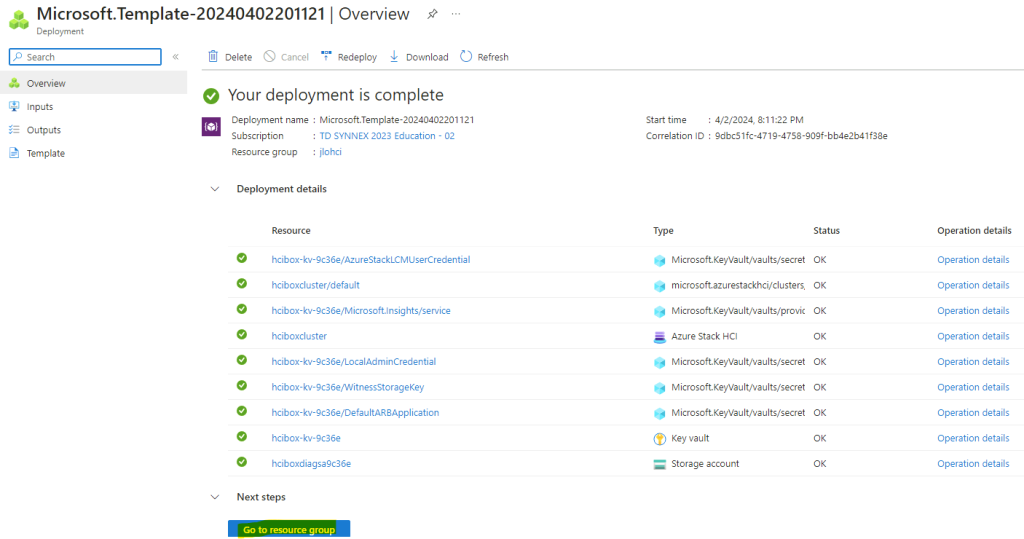Click status check for hciboxdiagsa9c36e row
Screen dimensions: 1024x539
242,462
